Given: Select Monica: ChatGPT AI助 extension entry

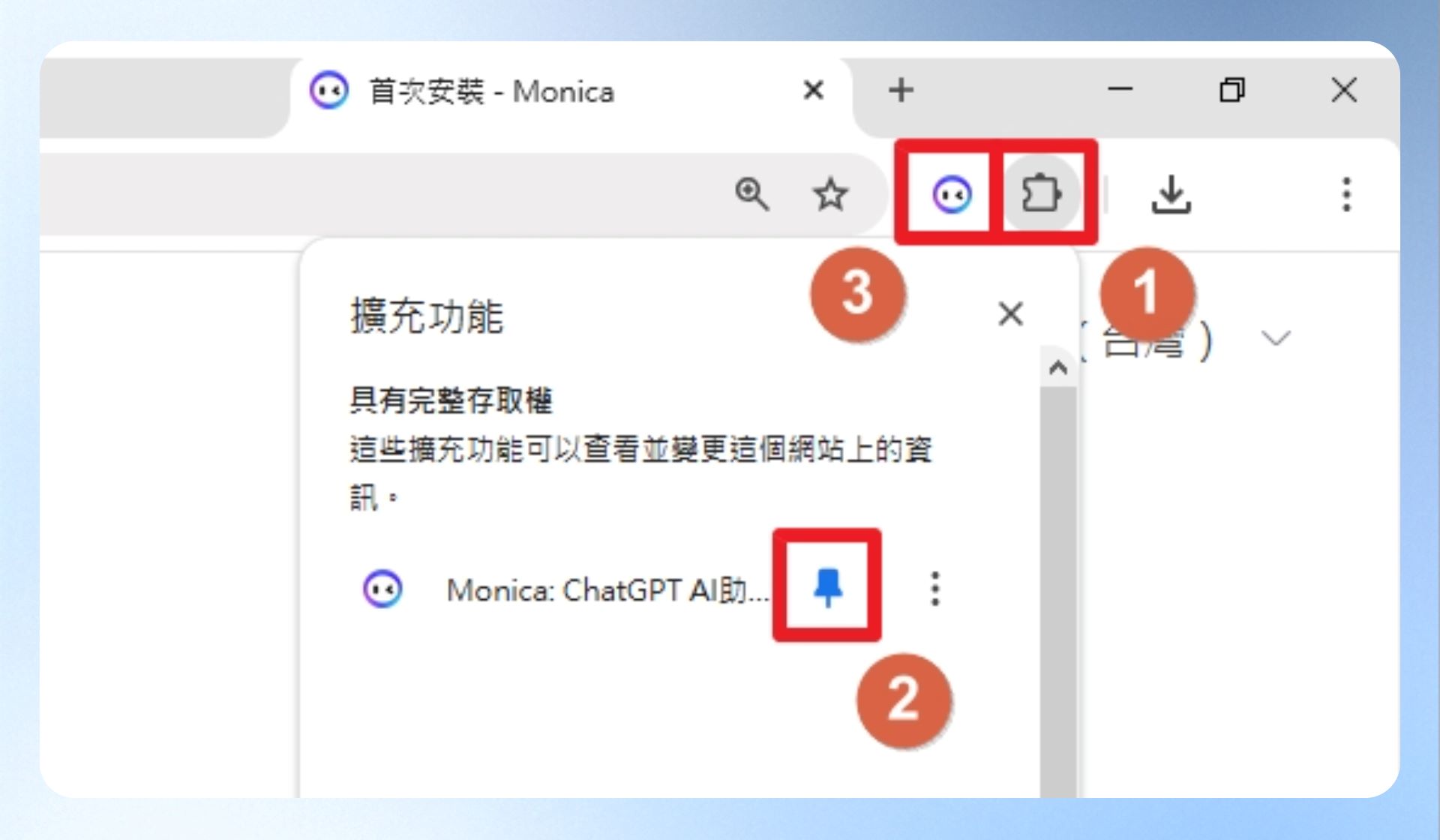Looking at the screenshot, I should tap(607, 590).
